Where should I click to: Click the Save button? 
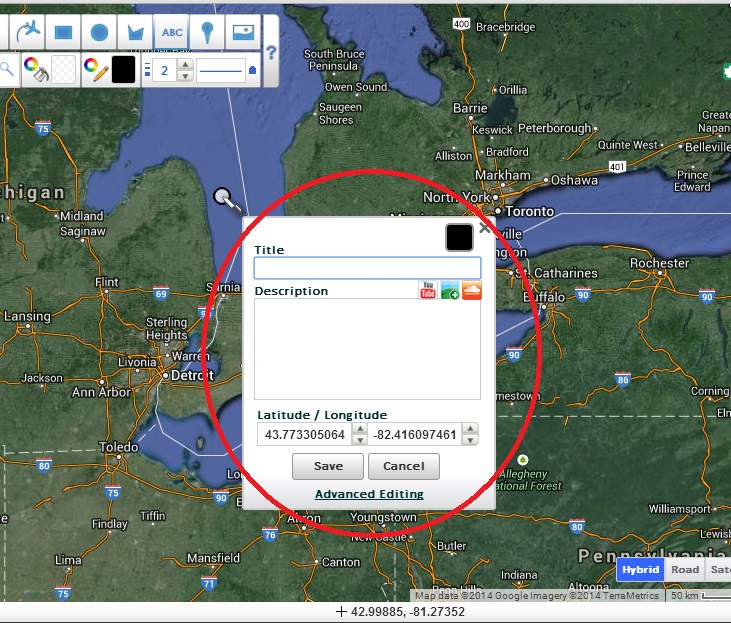click(328, 466)
